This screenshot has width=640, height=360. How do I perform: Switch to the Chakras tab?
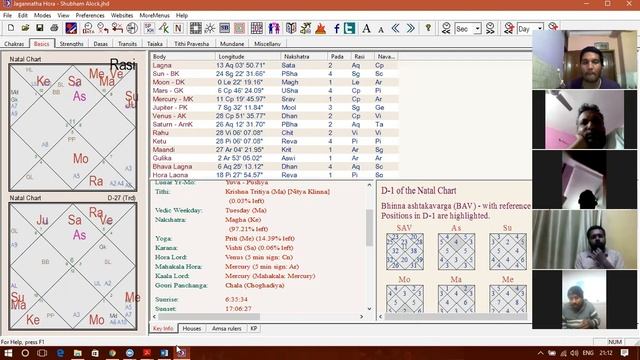point(14,44)
